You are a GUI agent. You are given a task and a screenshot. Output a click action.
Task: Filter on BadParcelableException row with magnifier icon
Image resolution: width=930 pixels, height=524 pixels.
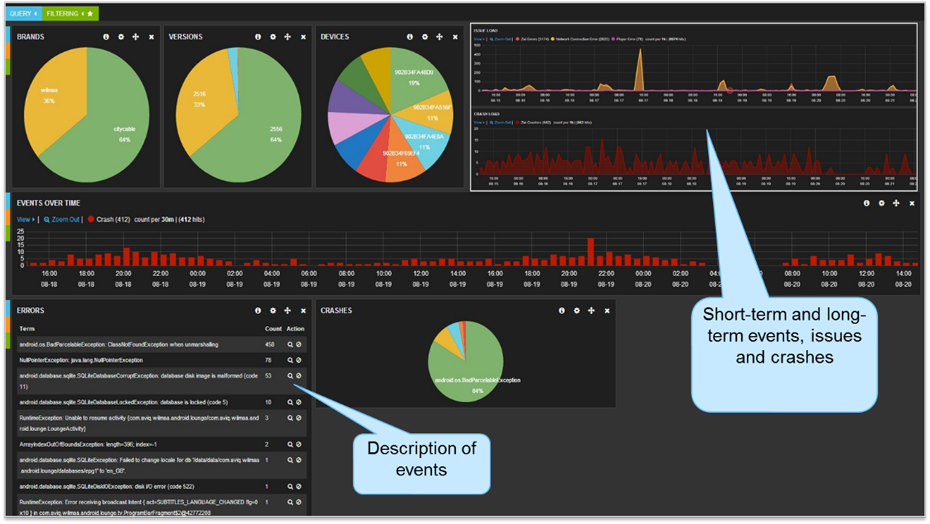coord(290,344)
